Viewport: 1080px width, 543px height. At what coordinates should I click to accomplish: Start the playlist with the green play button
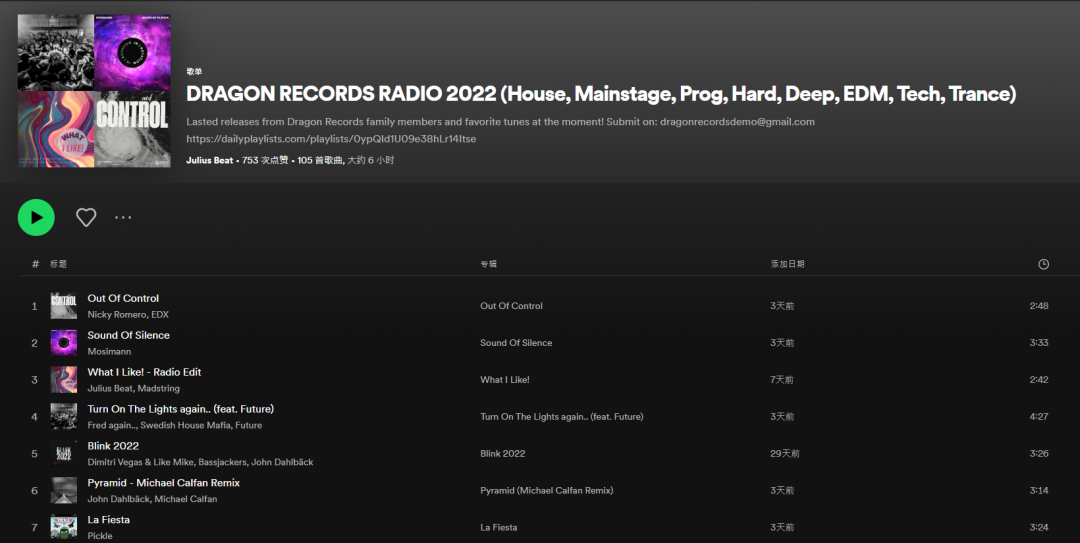[36, 217]
